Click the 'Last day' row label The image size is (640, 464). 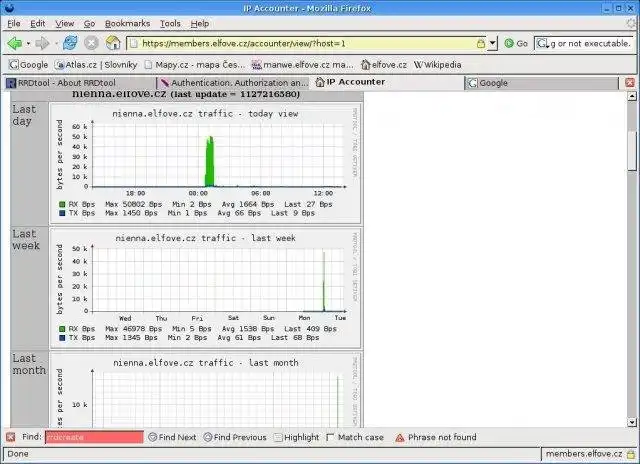click(x=24, y=115)
